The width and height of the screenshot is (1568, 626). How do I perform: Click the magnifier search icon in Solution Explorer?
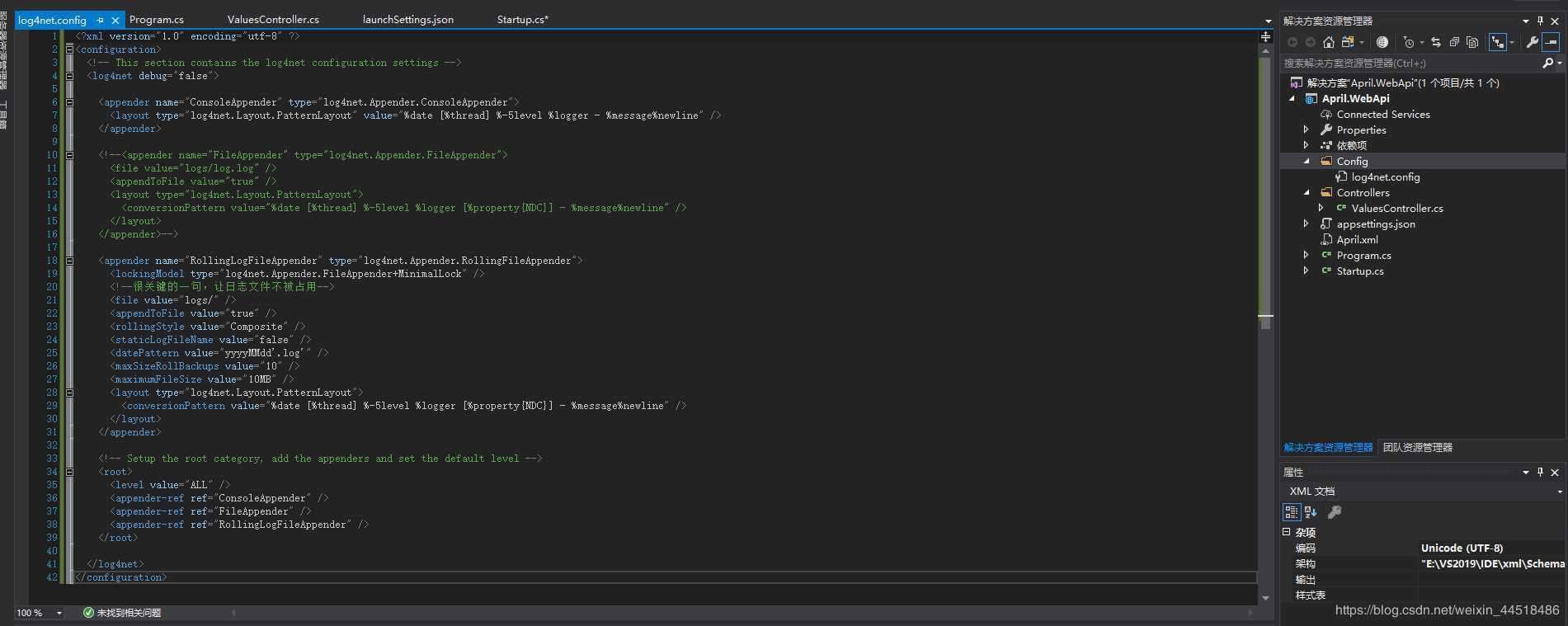click(1547, 63)
